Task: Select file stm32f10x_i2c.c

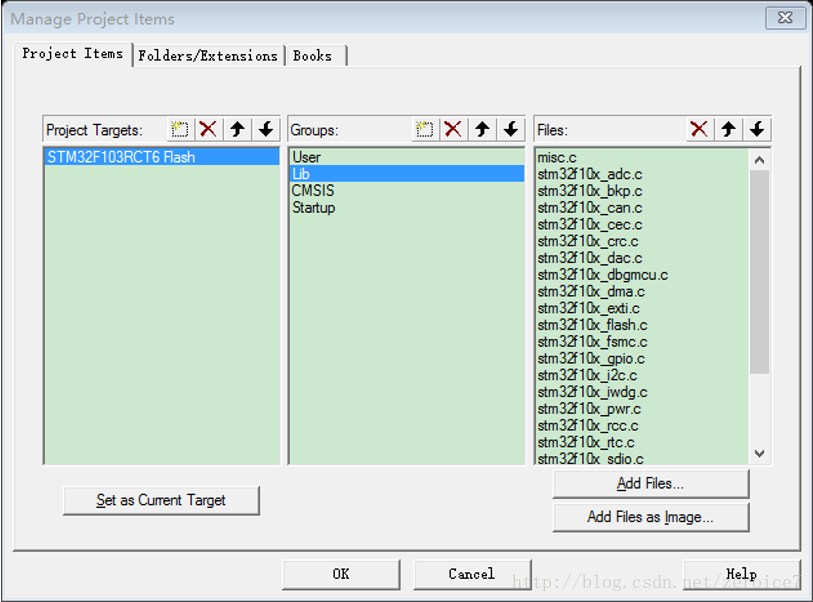Action: (x=642, y=375)
